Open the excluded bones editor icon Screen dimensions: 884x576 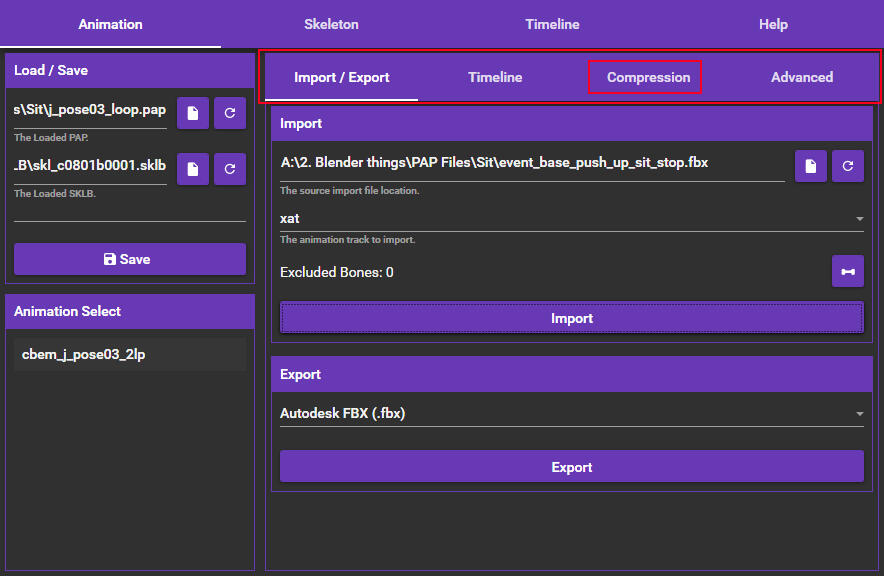coord(847,272)
